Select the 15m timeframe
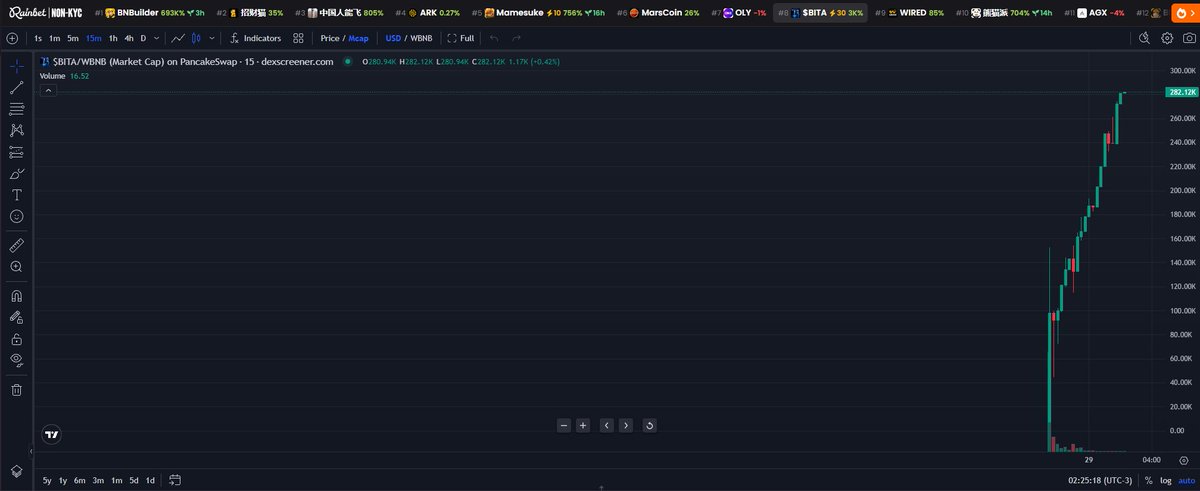This screenshot has height=491, width=1200. click(94, 38)
